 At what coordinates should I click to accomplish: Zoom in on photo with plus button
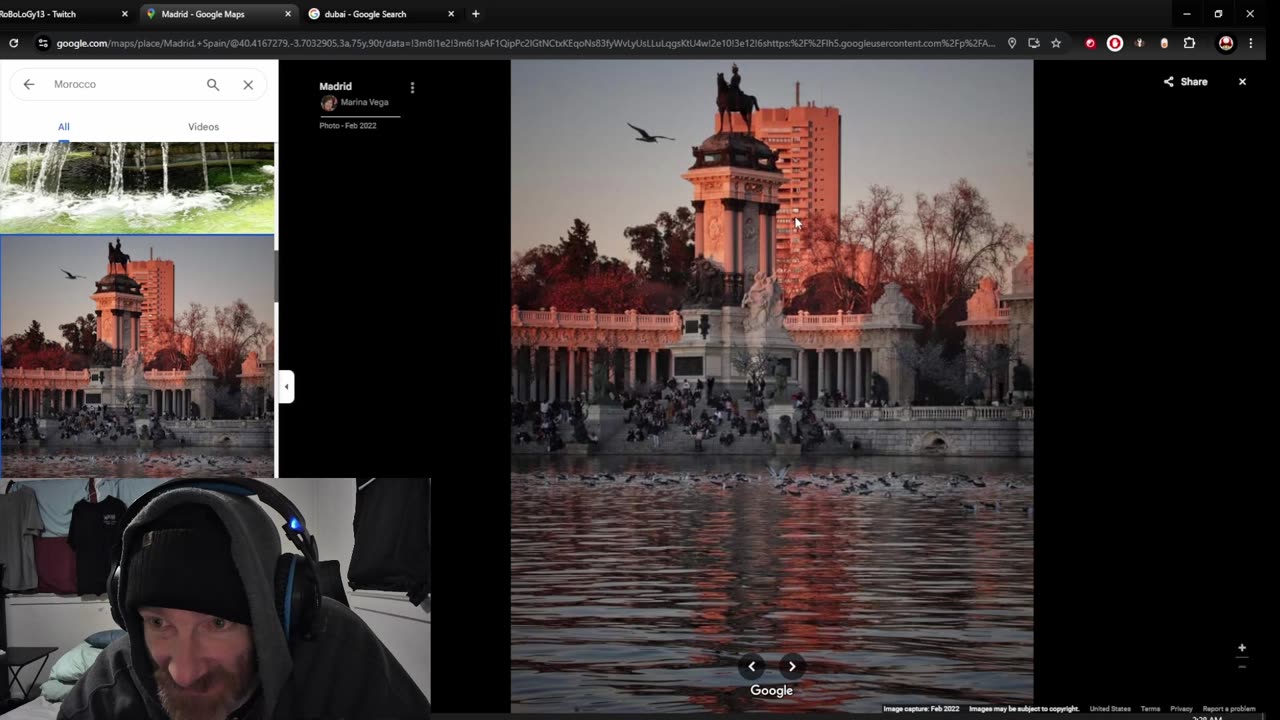tap(1242, 648)
